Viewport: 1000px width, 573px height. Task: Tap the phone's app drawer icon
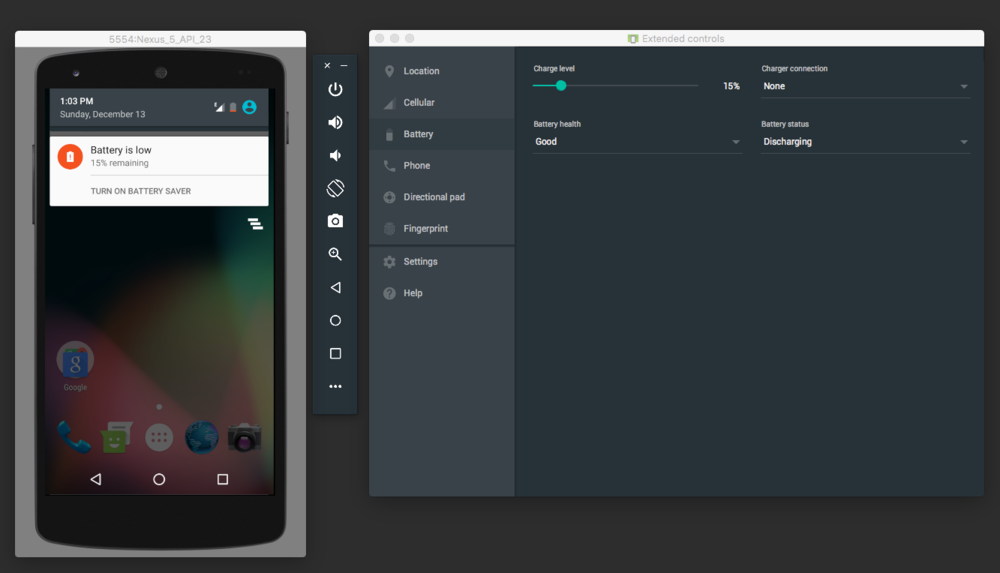159,437
